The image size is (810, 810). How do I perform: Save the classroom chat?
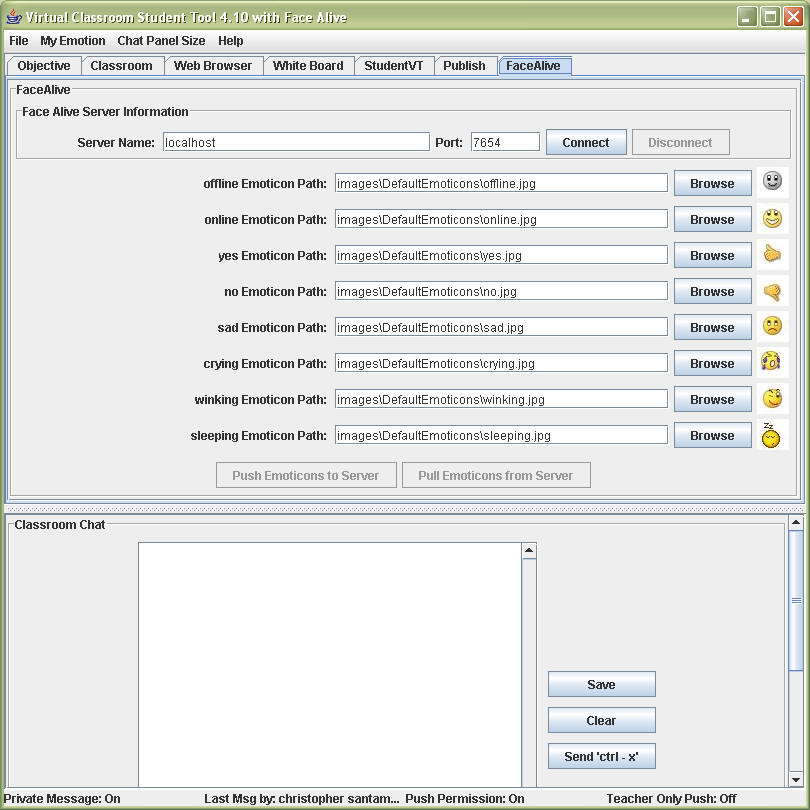point(601,685)
